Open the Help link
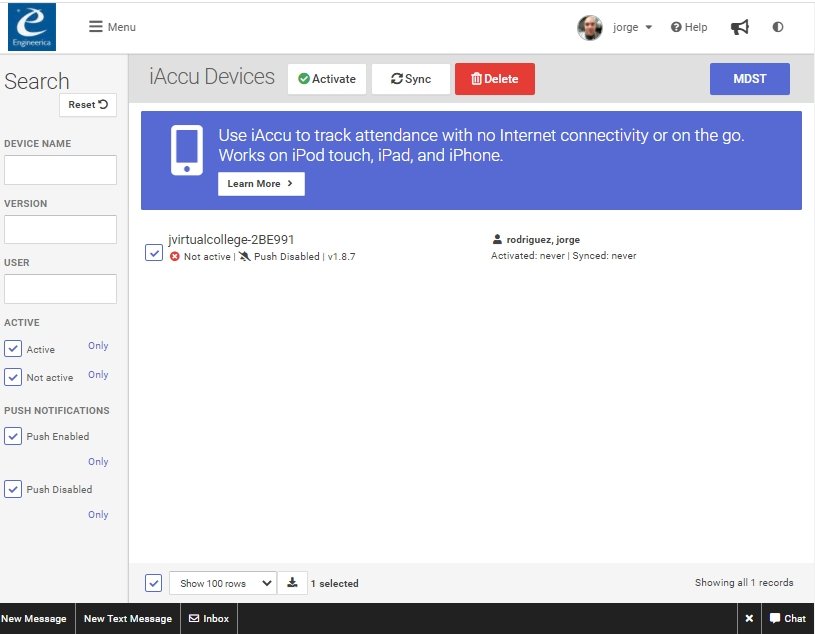Viewport: 815px width, 634px height. click(689, 28)
